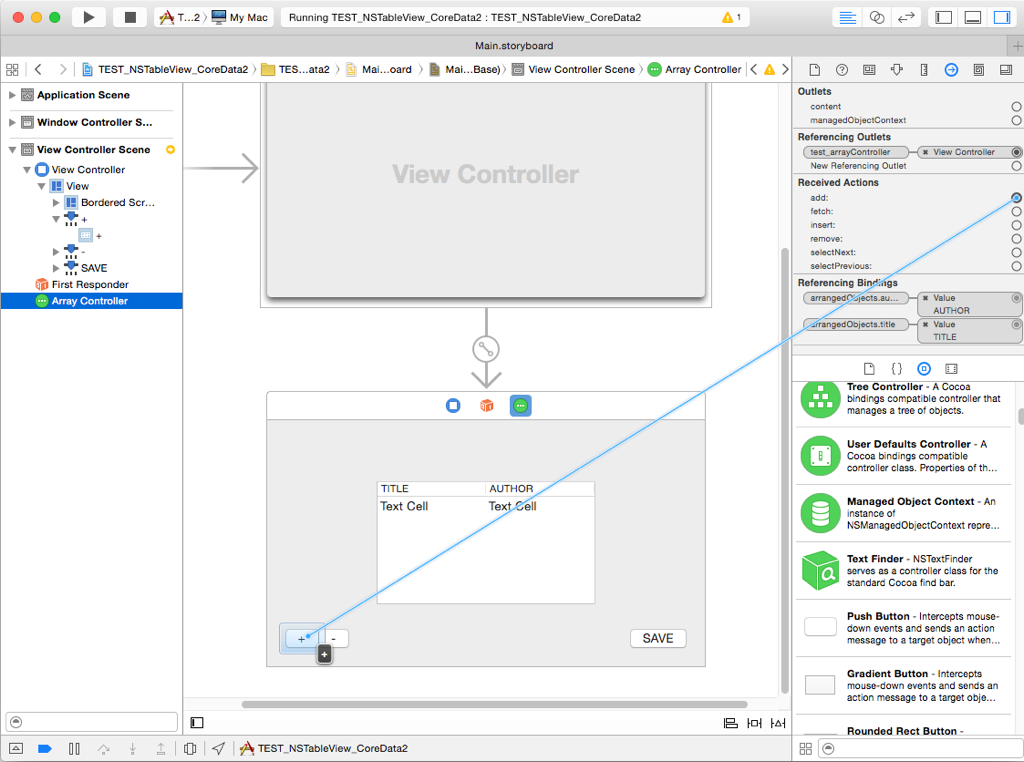Viewport: 1024px width, 762px height.
Task: Click the jump bar warning icon
Action: (769, 69)
